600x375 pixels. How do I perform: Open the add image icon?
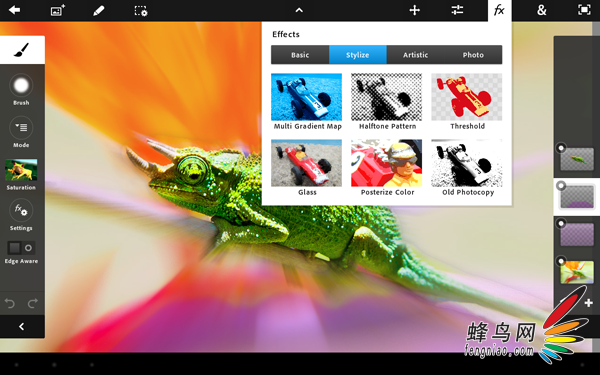(x=58, y=10)
